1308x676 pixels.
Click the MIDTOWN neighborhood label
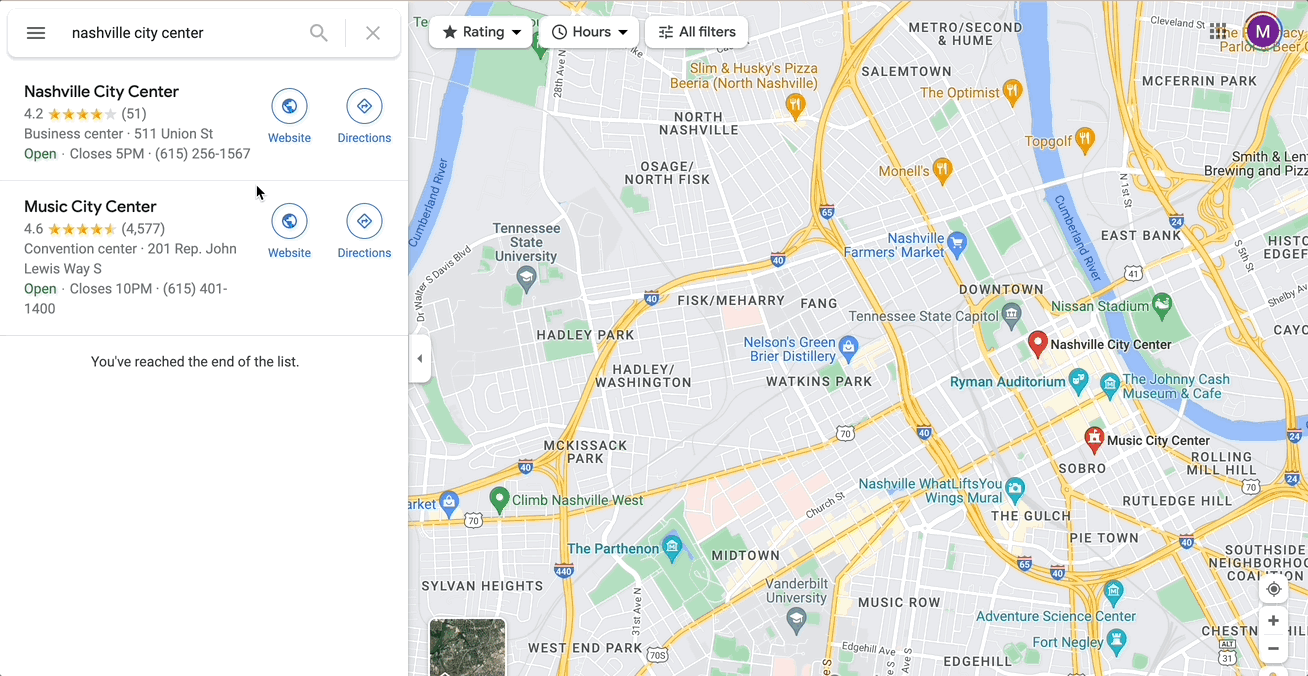[745, 555]
